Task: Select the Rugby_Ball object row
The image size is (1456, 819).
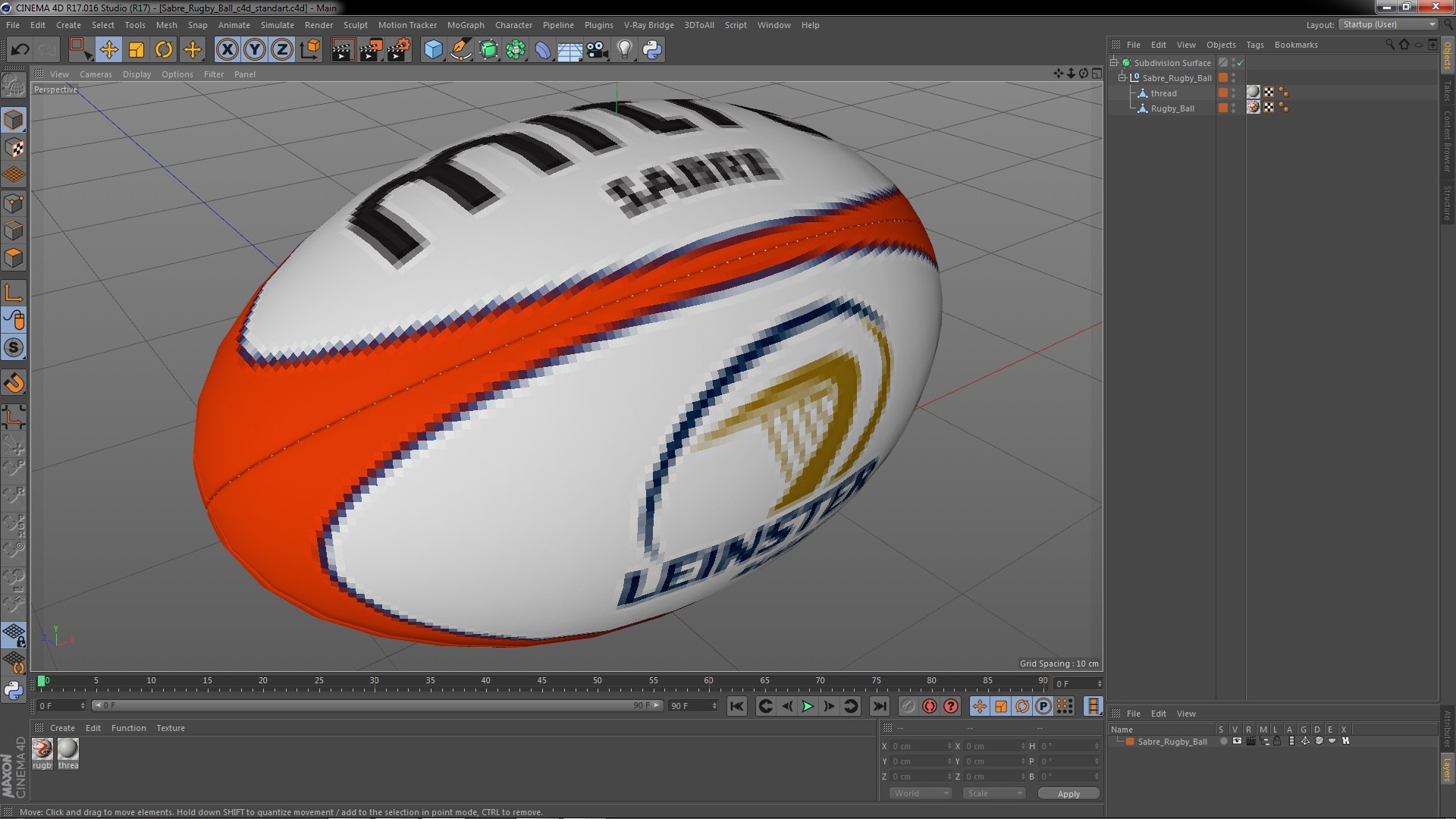Action: (1172, 108)
